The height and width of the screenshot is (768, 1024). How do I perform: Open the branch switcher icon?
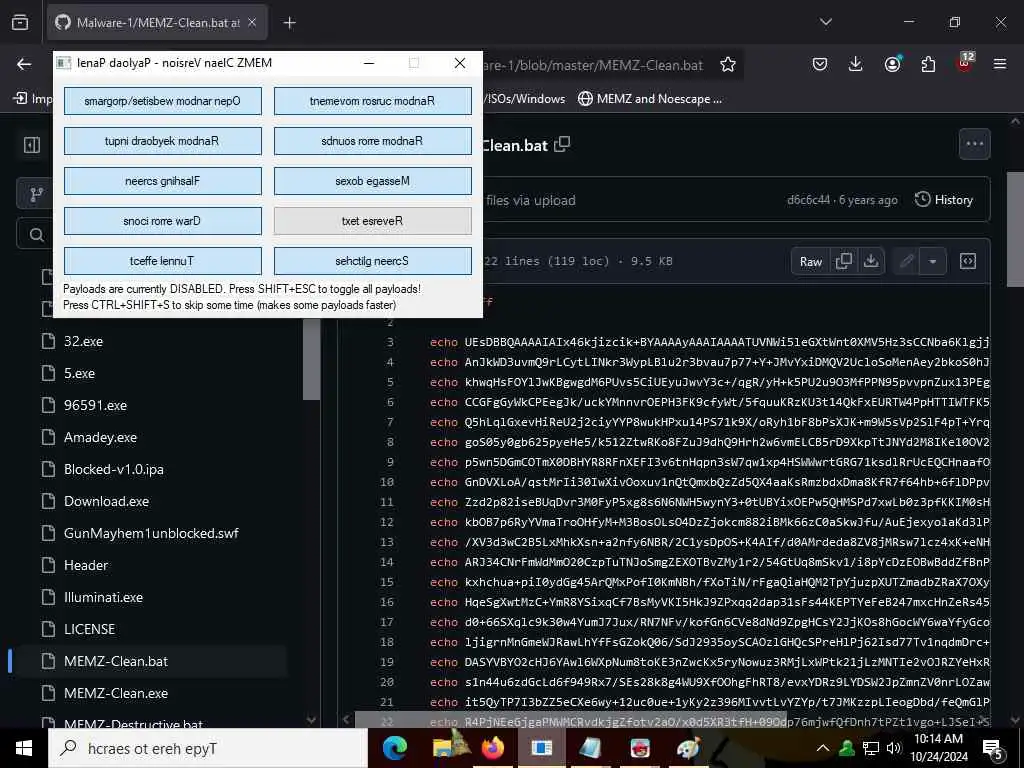pos(36,194)
